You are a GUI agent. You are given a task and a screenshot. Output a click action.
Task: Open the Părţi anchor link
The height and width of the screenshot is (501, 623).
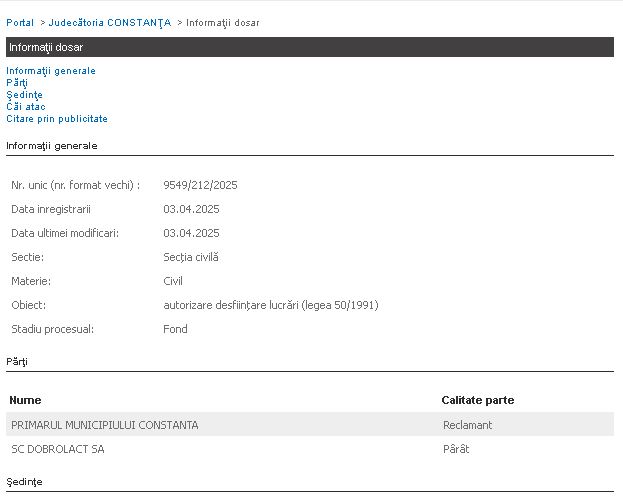click(17, 83)
